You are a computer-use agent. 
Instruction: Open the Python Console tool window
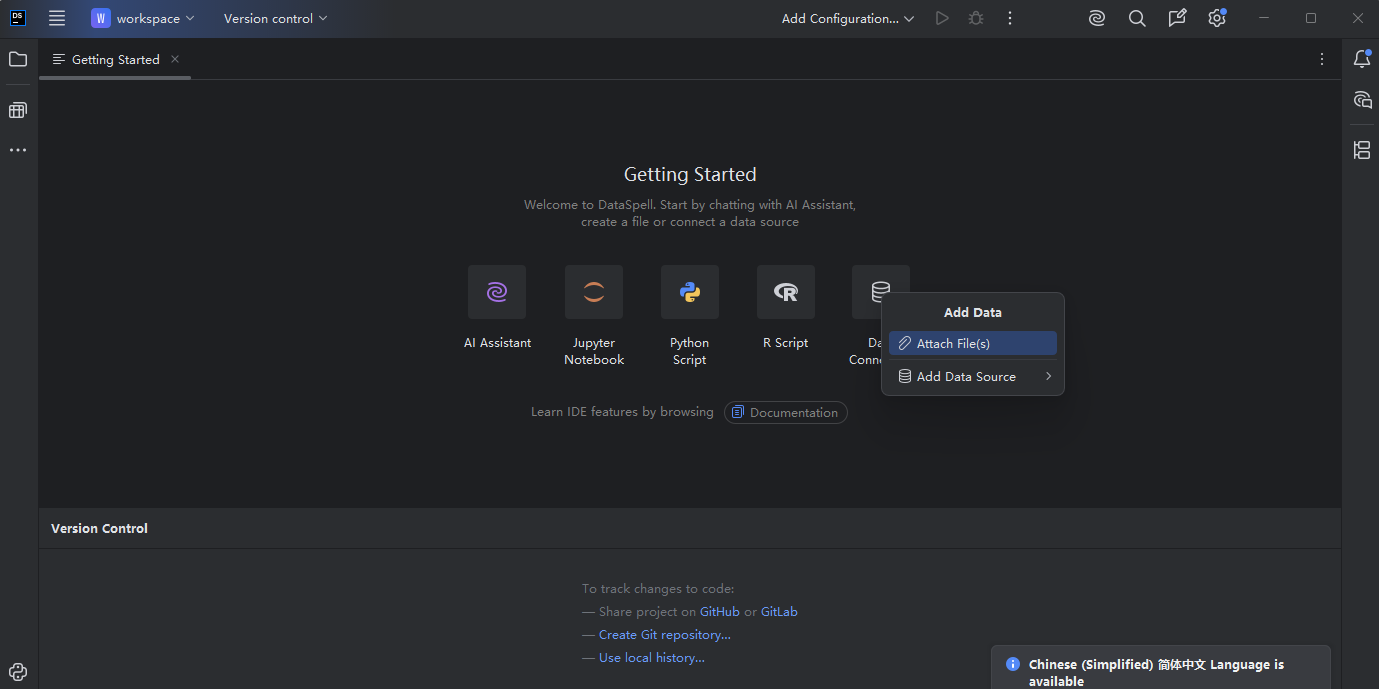coord(18,672)
